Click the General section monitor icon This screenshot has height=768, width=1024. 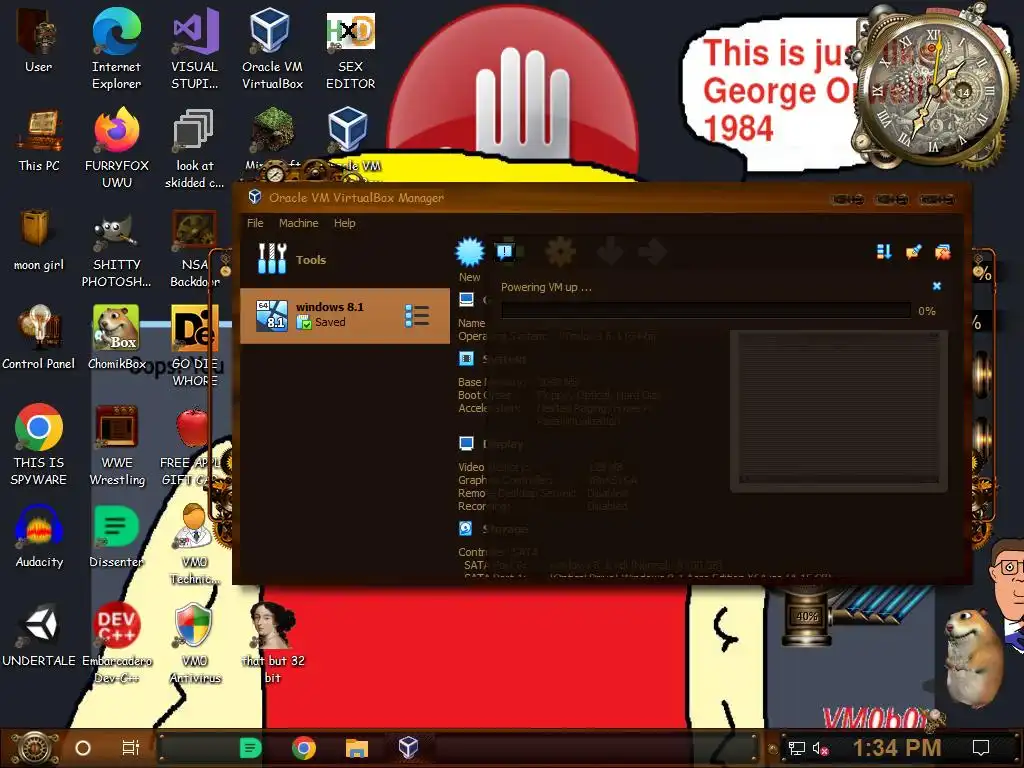pos(466,300)
